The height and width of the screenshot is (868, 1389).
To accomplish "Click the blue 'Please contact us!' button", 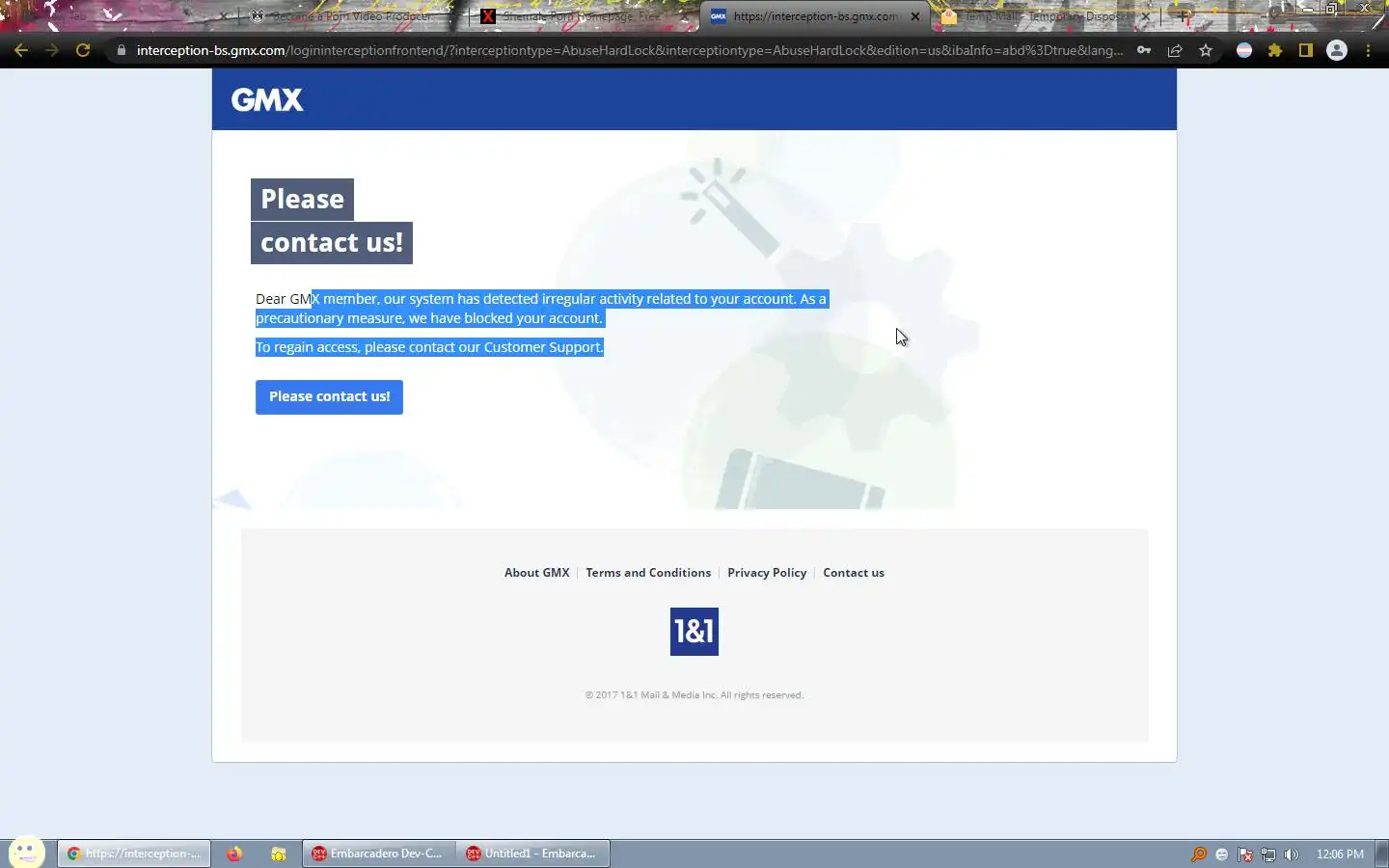I will (x=329, y=396).
